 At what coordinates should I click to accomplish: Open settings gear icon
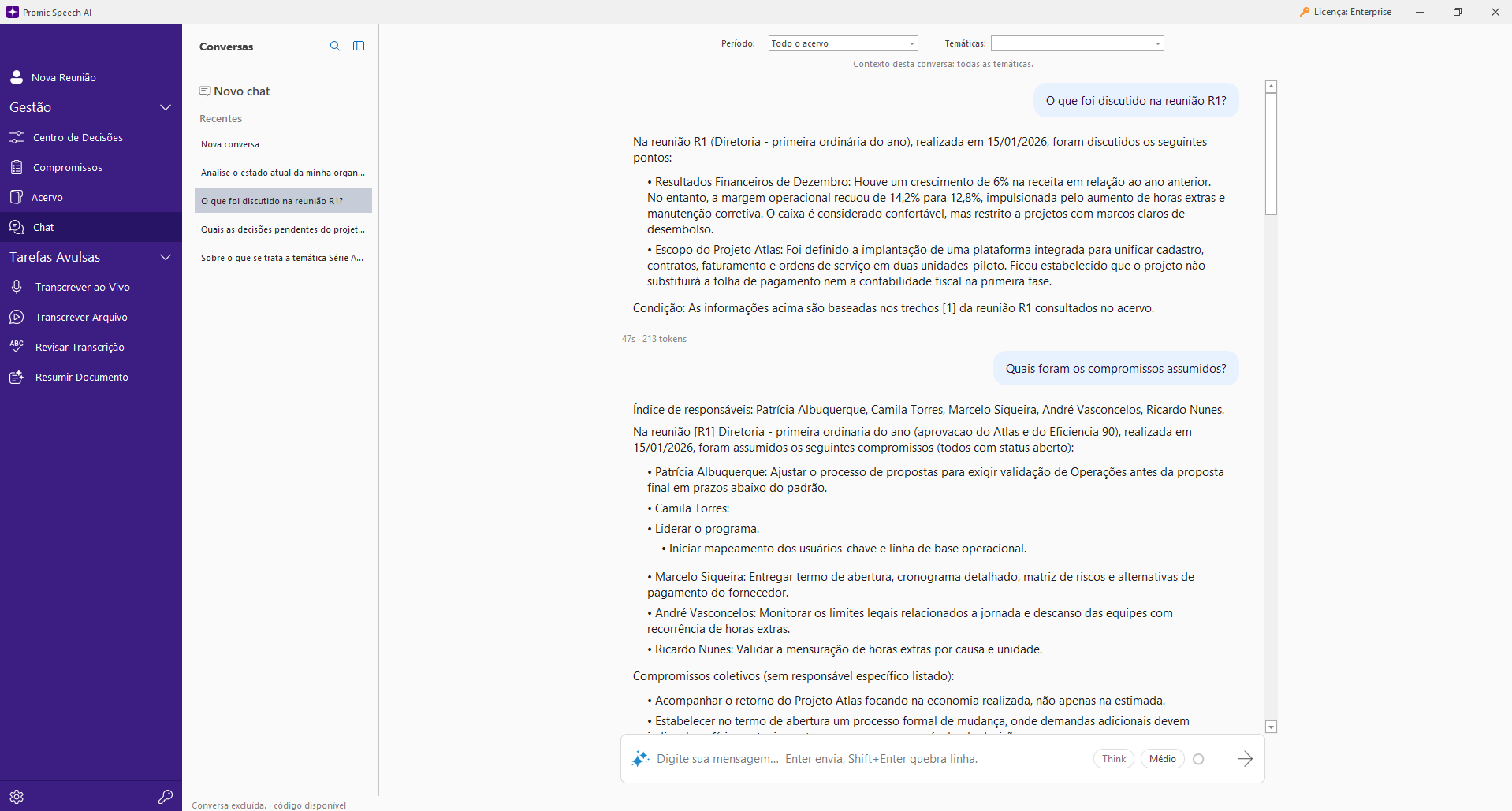click(x=17, y=797)
